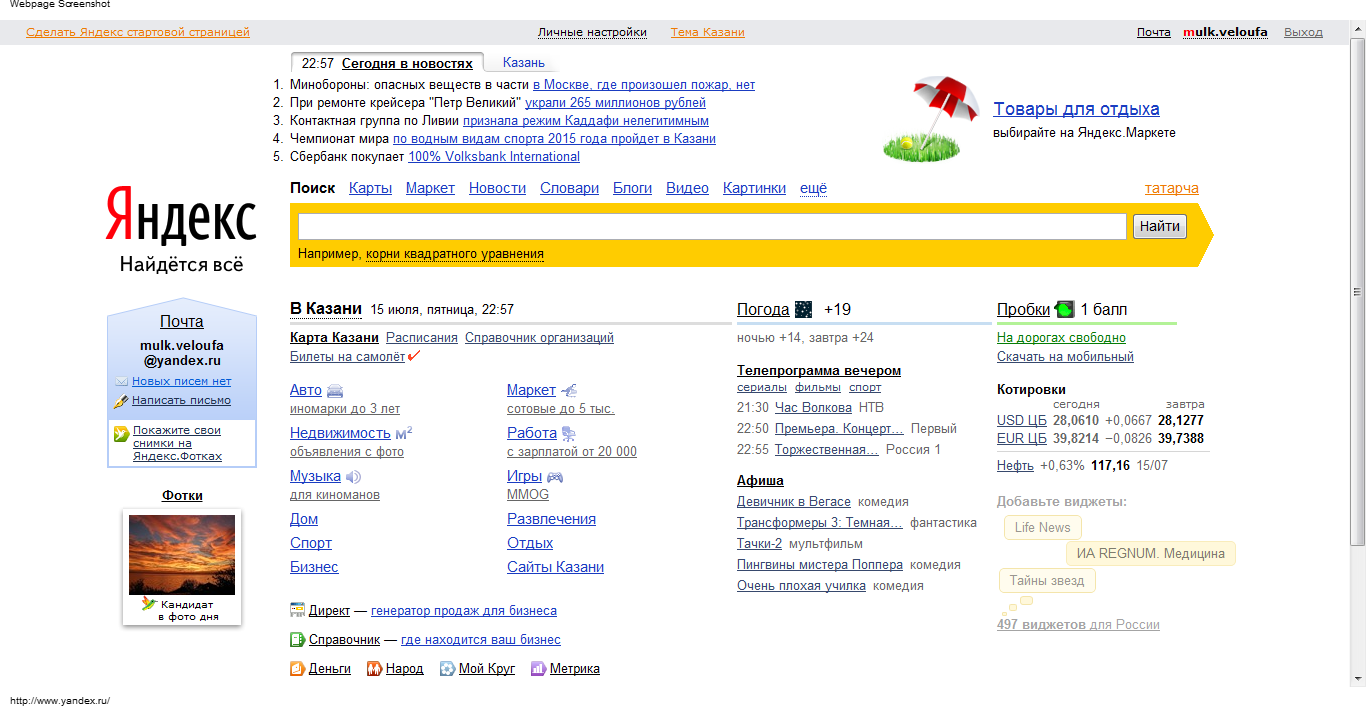Click the Найти search button
The height and width of the screenshot is (707, 1366).
tap(1160, 227)
